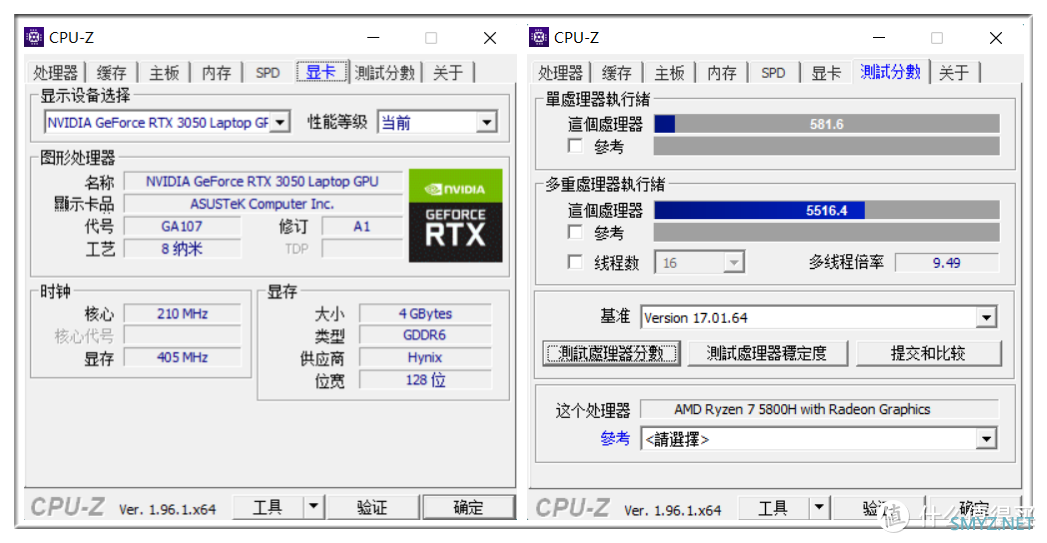Click the AMD Ryzen 7 5800H processor name field
The width and height of the screenshot is (1047, 543).
tap(820, 409)
